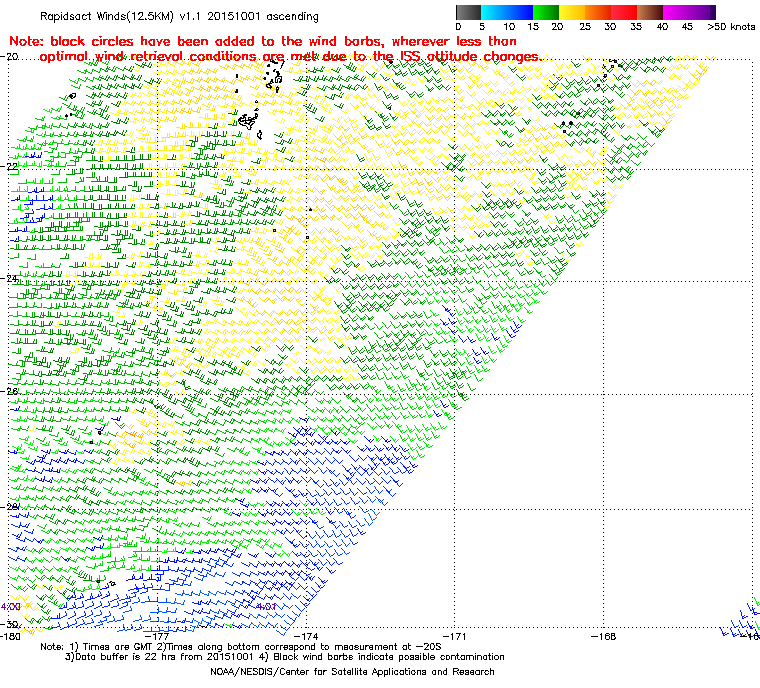Viewport: 760px width, 688px height.
Task: Click the green 15-20 knots color segment
Action: pyautogui.click(x=546, y=12)
